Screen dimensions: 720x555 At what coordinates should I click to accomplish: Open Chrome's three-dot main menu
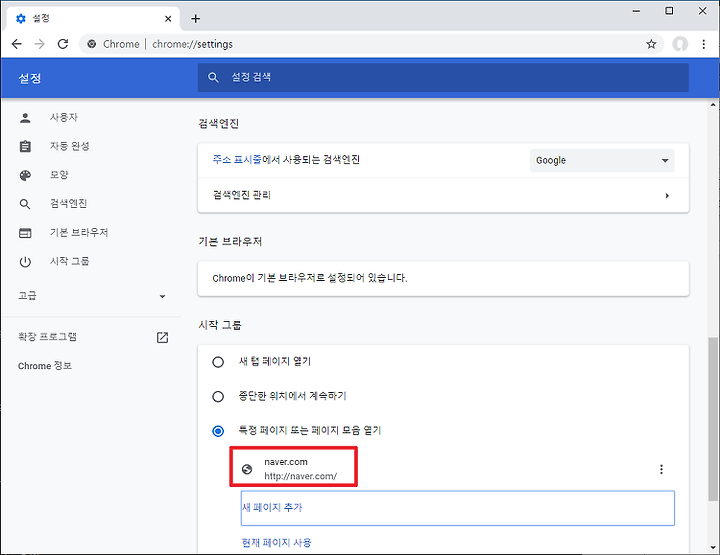[x=703, y=44]
